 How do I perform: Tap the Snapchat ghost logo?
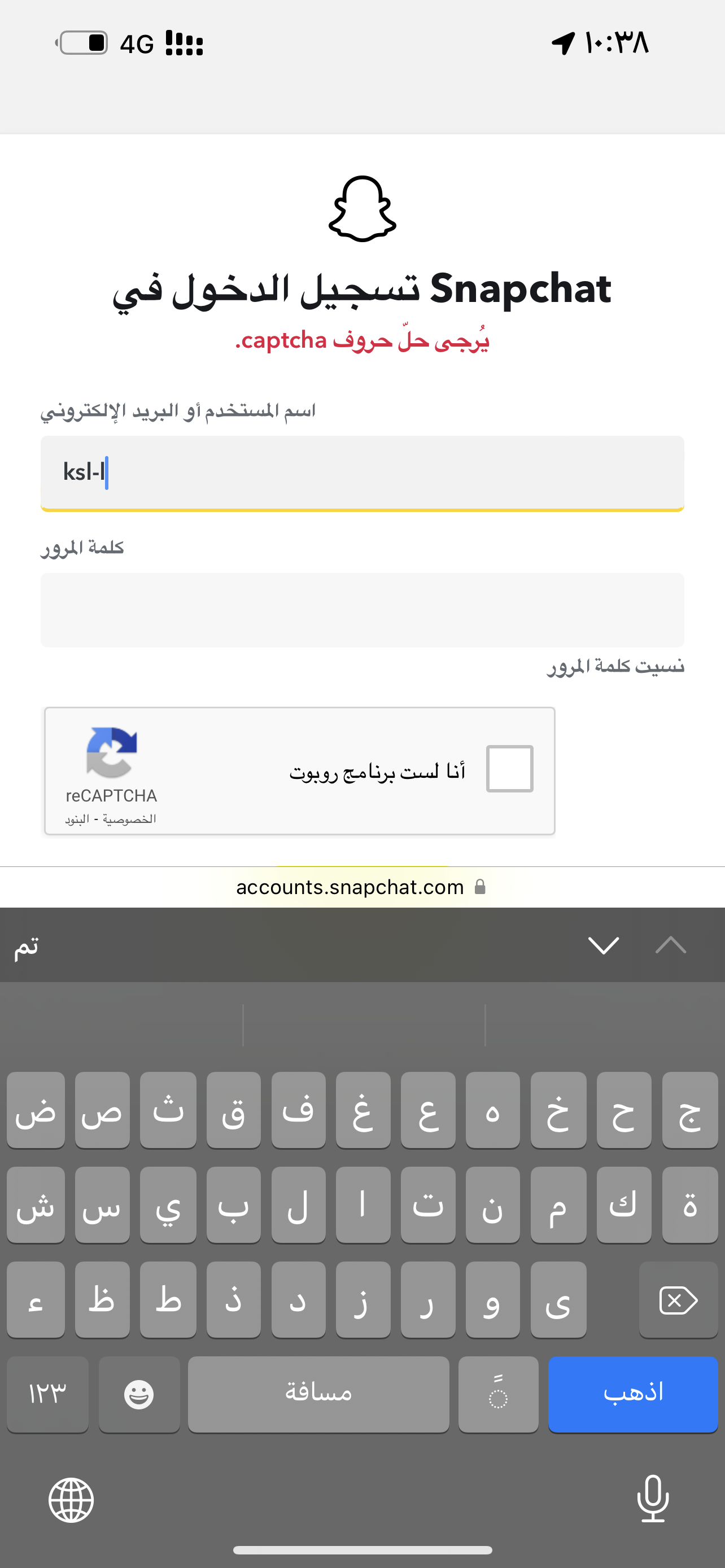[362, 209]
